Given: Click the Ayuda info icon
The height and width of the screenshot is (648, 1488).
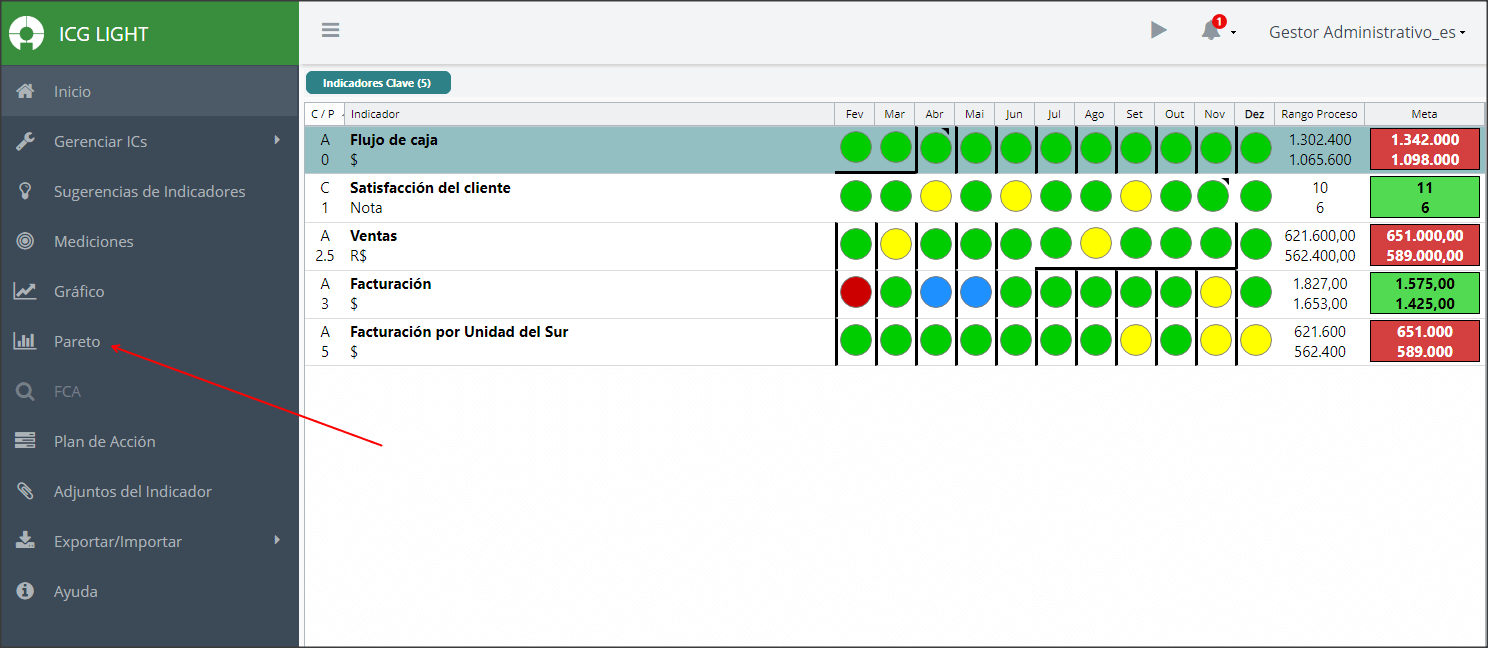Looking at the screenshot, I should pos(26,591).
